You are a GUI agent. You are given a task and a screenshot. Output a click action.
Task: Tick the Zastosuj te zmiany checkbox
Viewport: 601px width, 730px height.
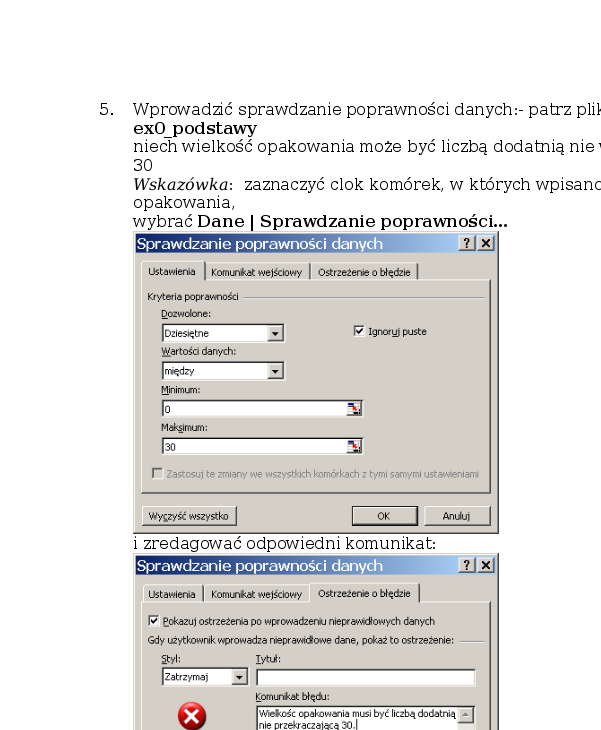pyautogui.click(x=157, y=473)
